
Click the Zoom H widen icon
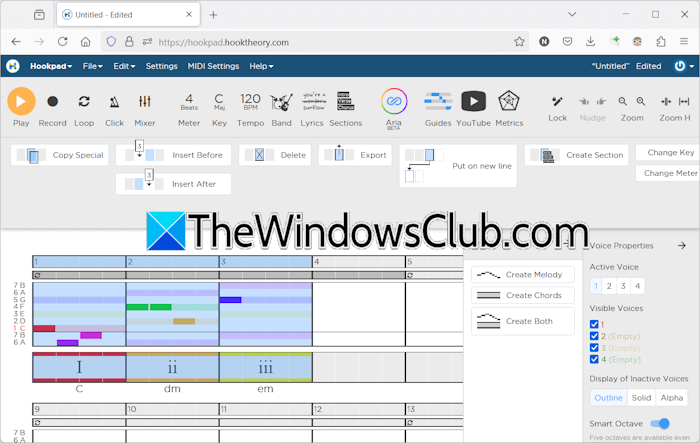point(684,102)
